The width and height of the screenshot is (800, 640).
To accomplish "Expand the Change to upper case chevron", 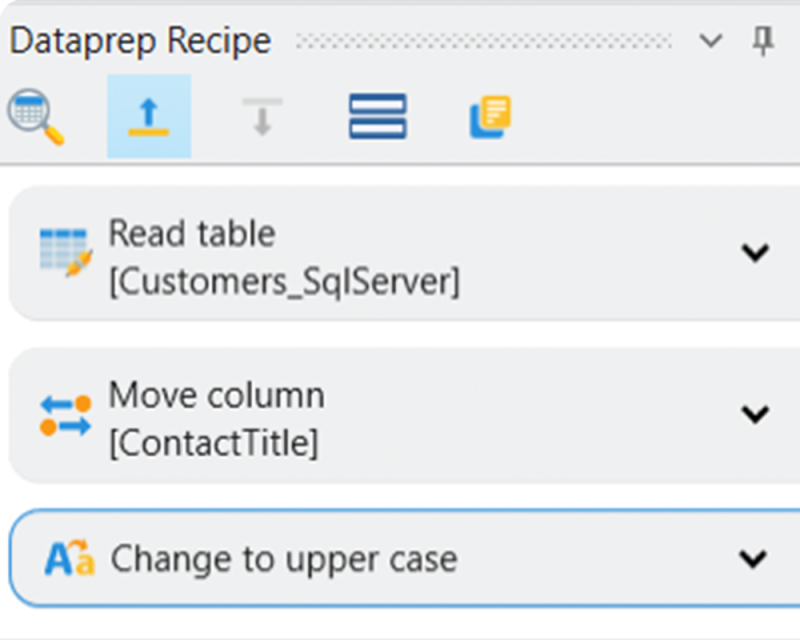I will click(x=753, y=558).
